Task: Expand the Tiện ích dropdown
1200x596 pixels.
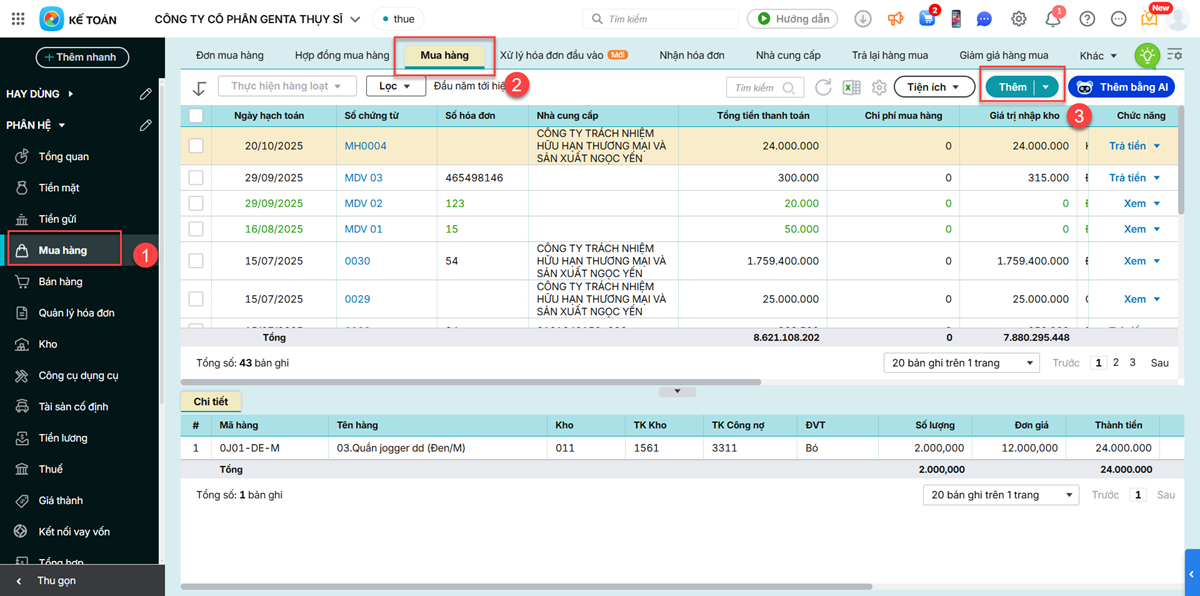Action: (933, 88)
